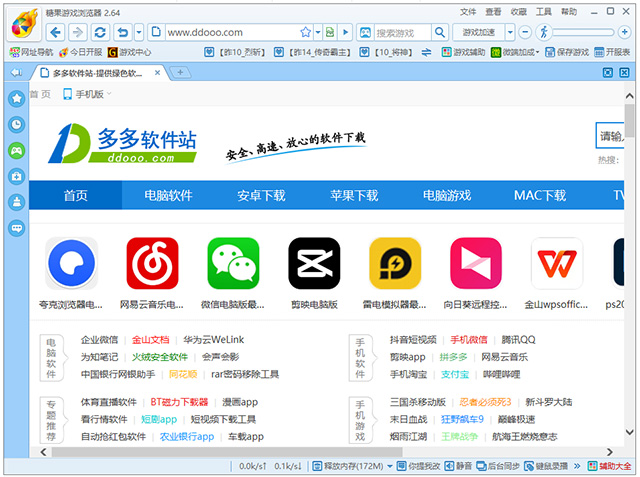Viewport: 640px width, 477px height.
Task: Go back using the blue Back arrow
Action: (x=56, y=32)
